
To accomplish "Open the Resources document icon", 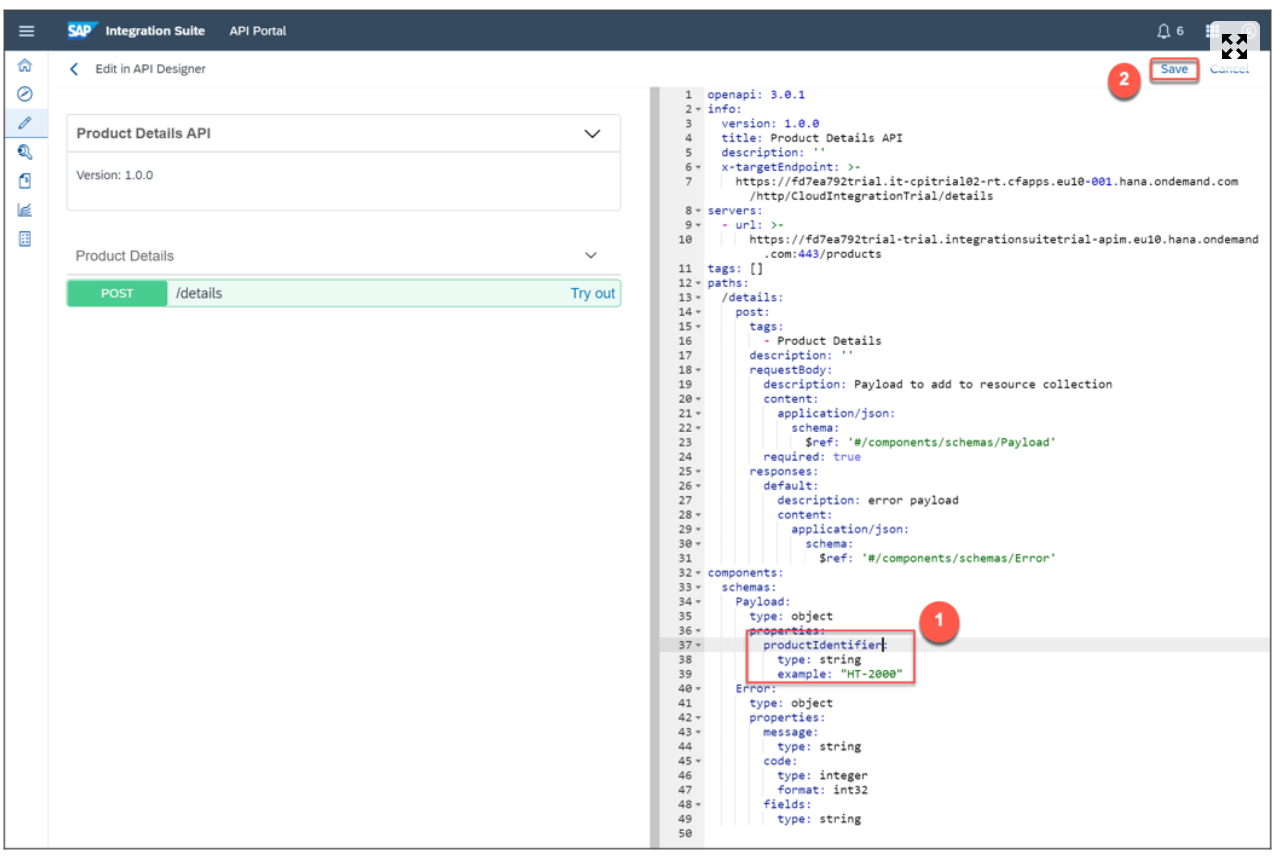I will point(27,180).
